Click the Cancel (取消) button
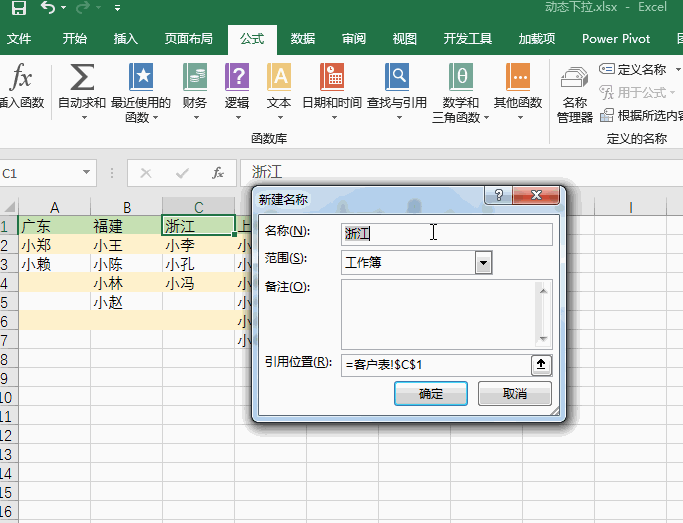The height and width of the screenshot is (523, 683). [x=514, y=394]
